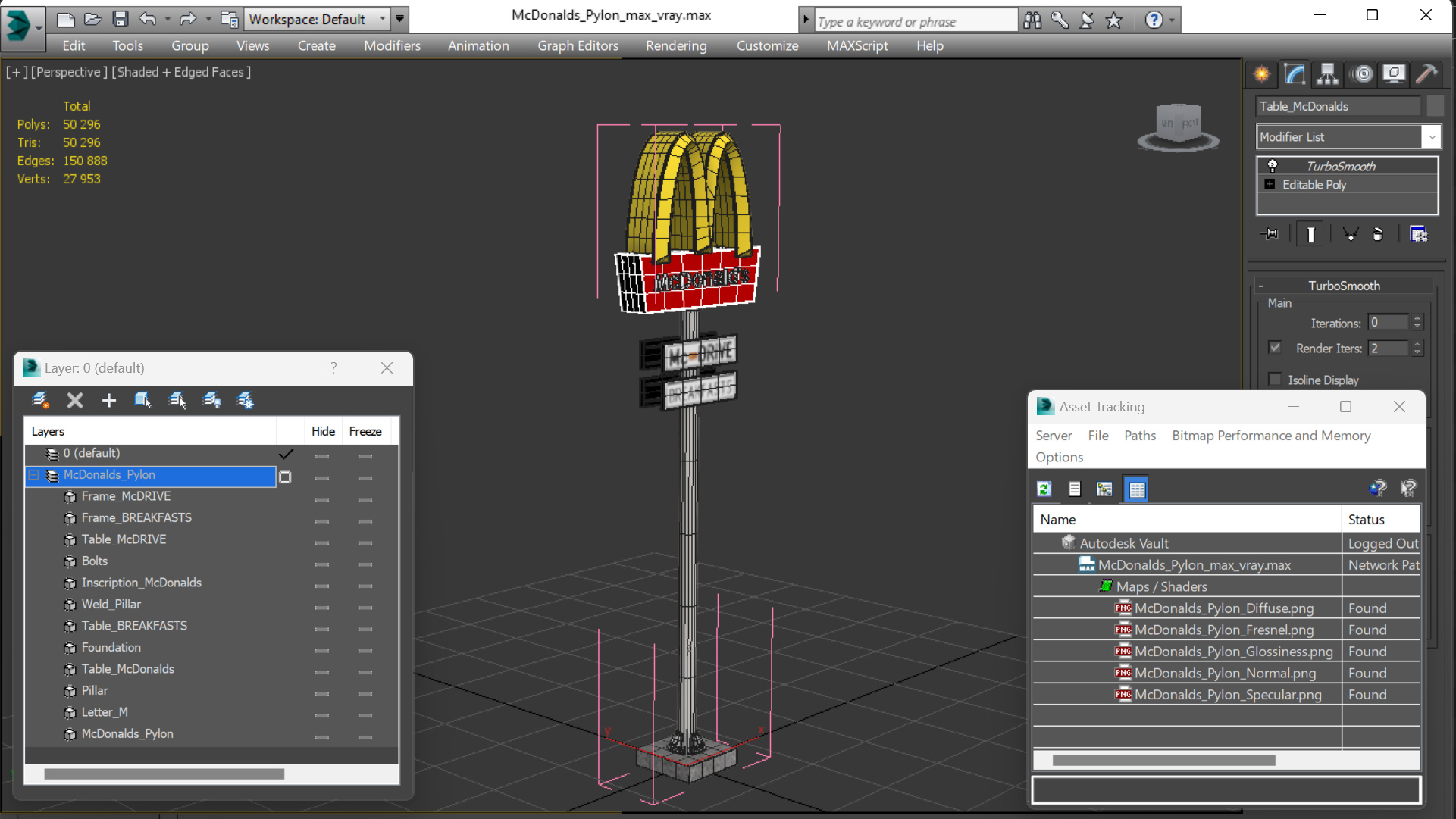Click Configure Modifier Sets icon

coord(1418,234)
